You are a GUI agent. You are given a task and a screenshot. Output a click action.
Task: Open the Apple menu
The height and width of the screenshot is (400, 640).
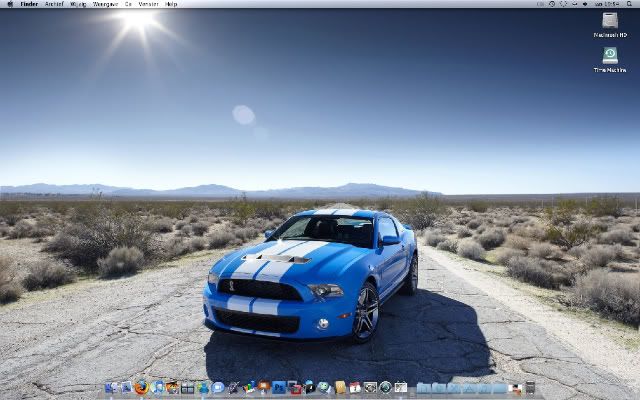pyautogui.click(x=10, y=4)
